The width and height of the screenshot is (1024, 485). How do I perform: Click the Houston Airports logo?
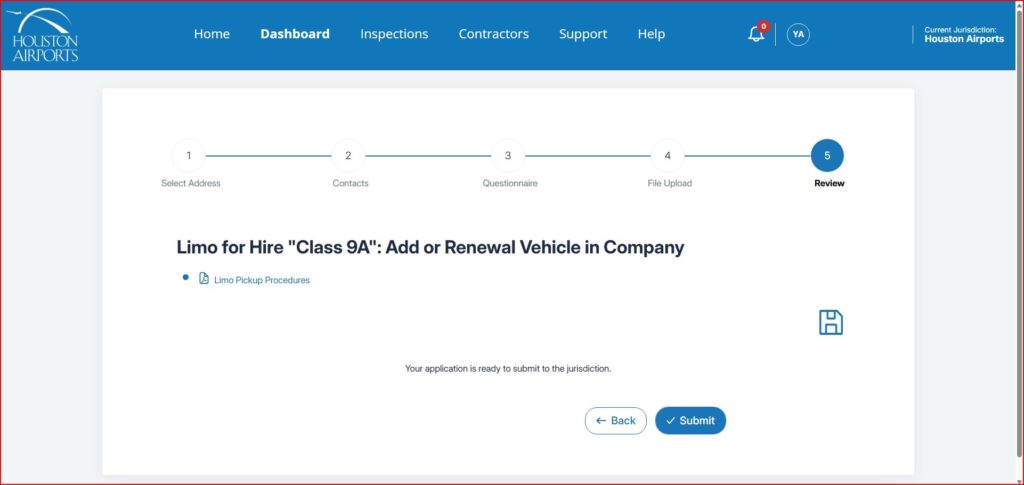44,35
